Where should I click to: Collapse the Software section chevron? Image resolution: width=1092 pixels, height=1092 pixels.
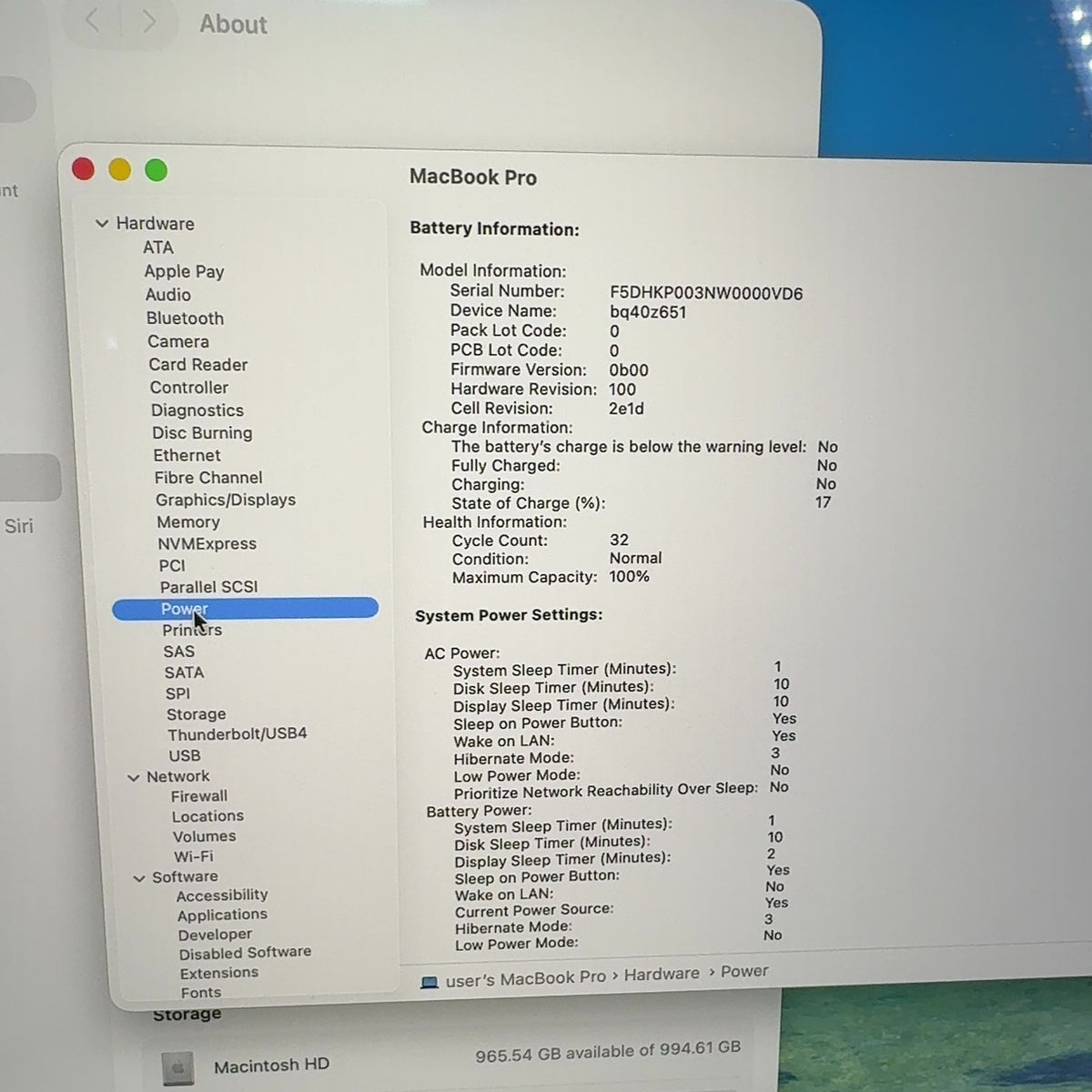coord(139,878)
